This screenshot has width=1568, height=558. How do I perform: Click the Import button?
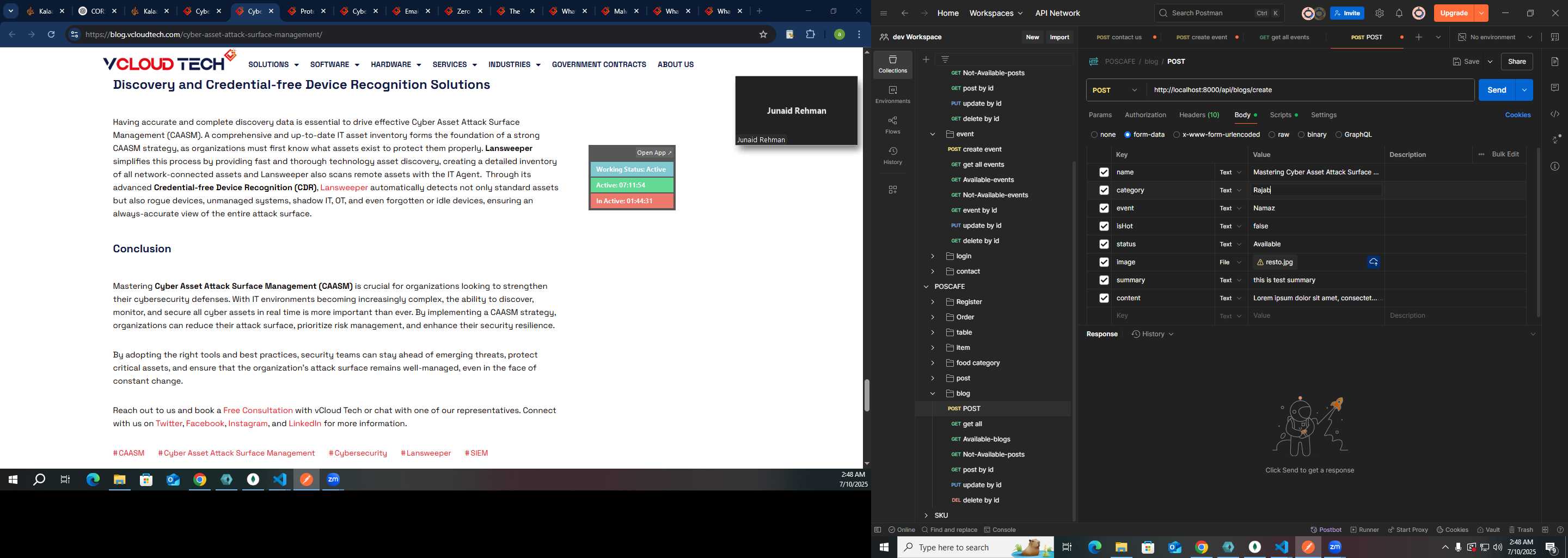click(x=1059, y=37)
